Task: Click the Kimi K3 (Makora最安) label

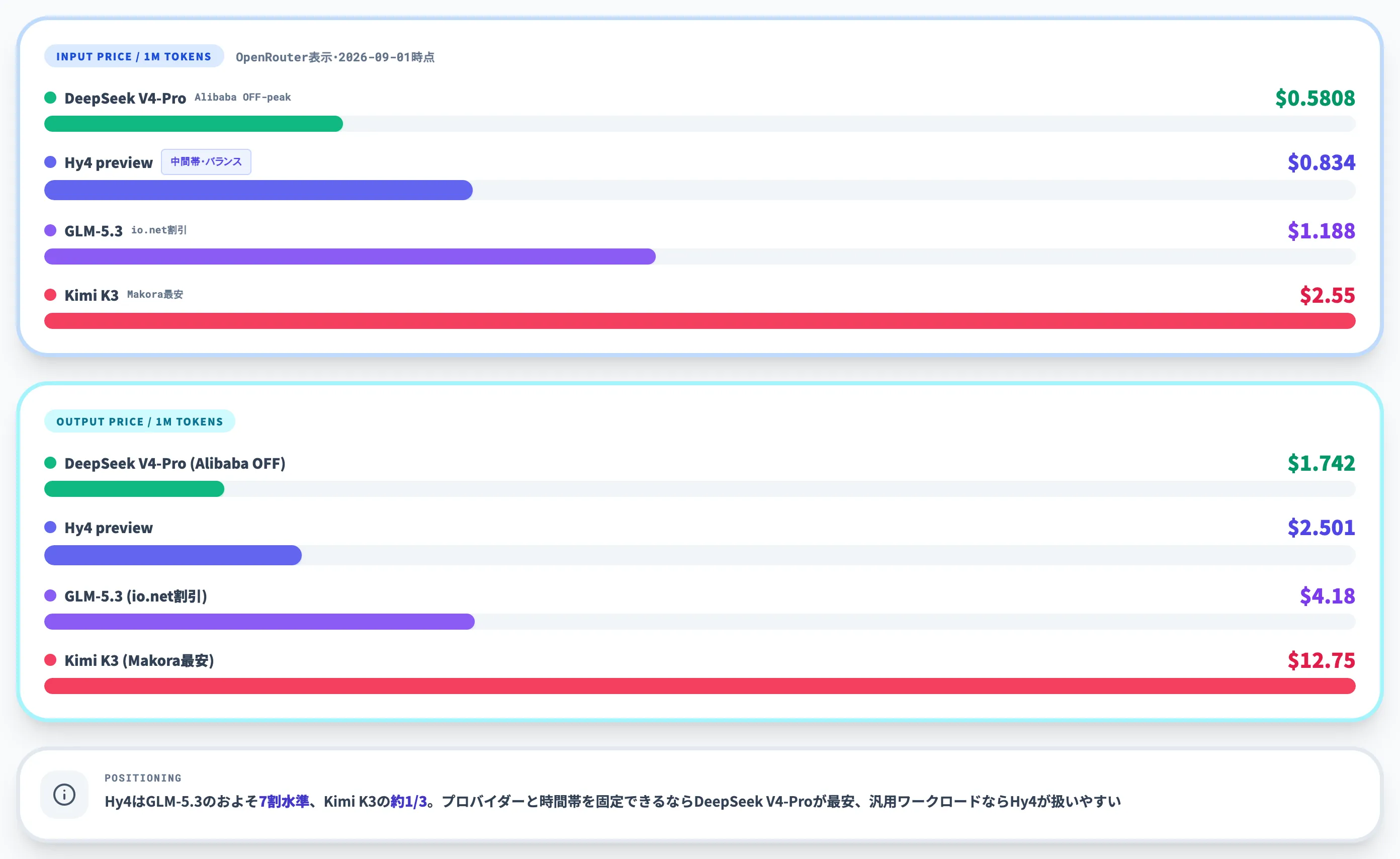Action: click(x=139, y=661)
